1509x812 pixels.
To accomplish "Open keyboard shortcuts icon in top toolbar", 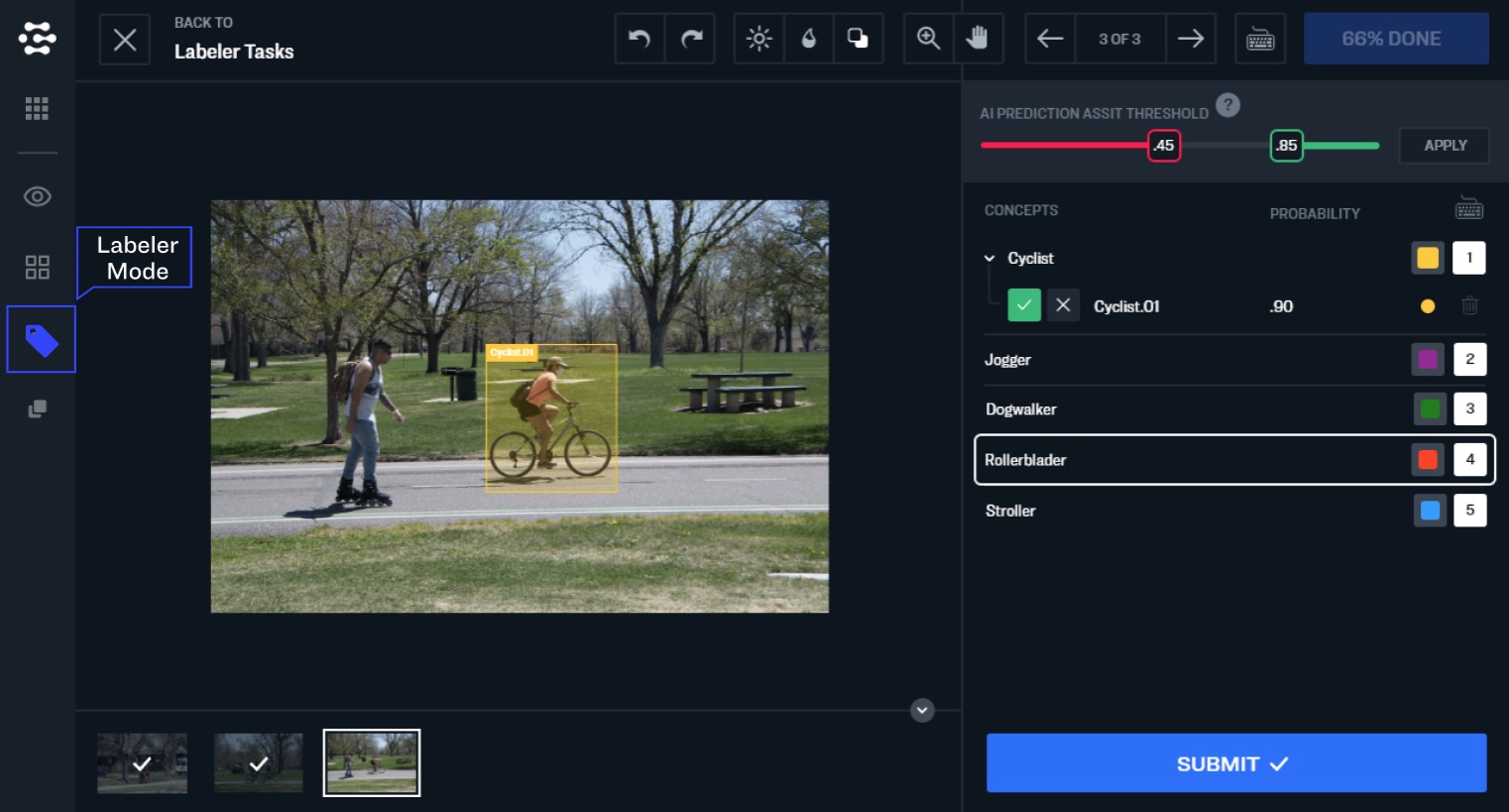I will (1260, 39).
